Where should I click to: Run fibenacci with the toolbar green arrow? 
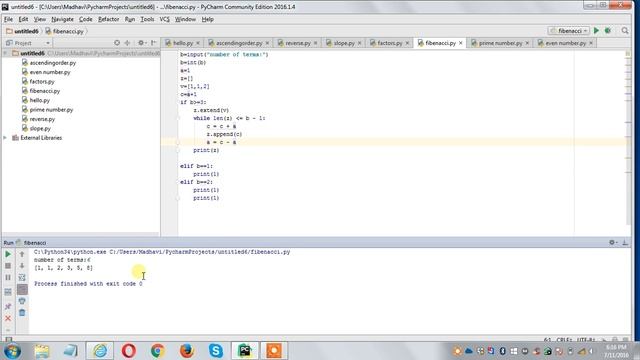(x=596, y=31)
